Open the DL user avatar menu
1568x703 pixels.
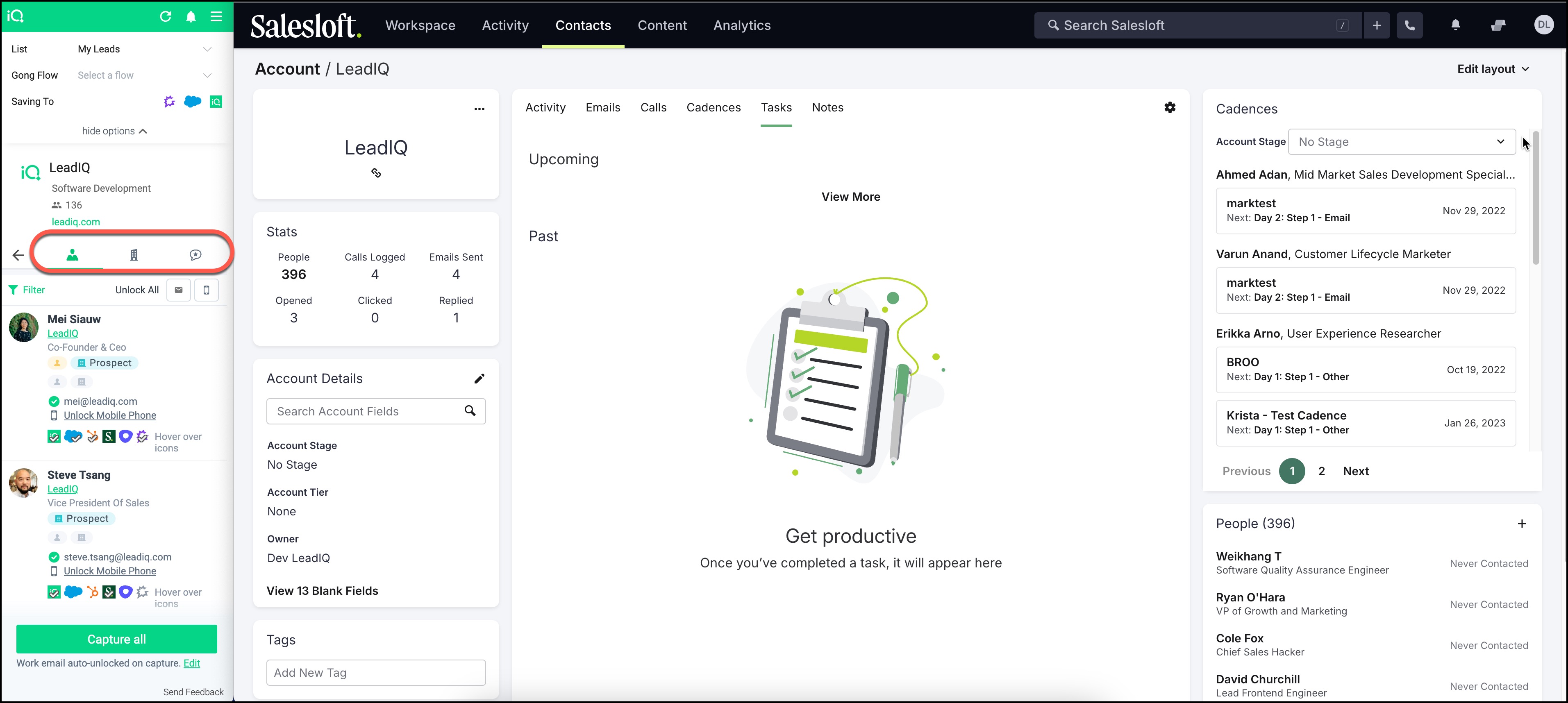(x=1544, y=25)
